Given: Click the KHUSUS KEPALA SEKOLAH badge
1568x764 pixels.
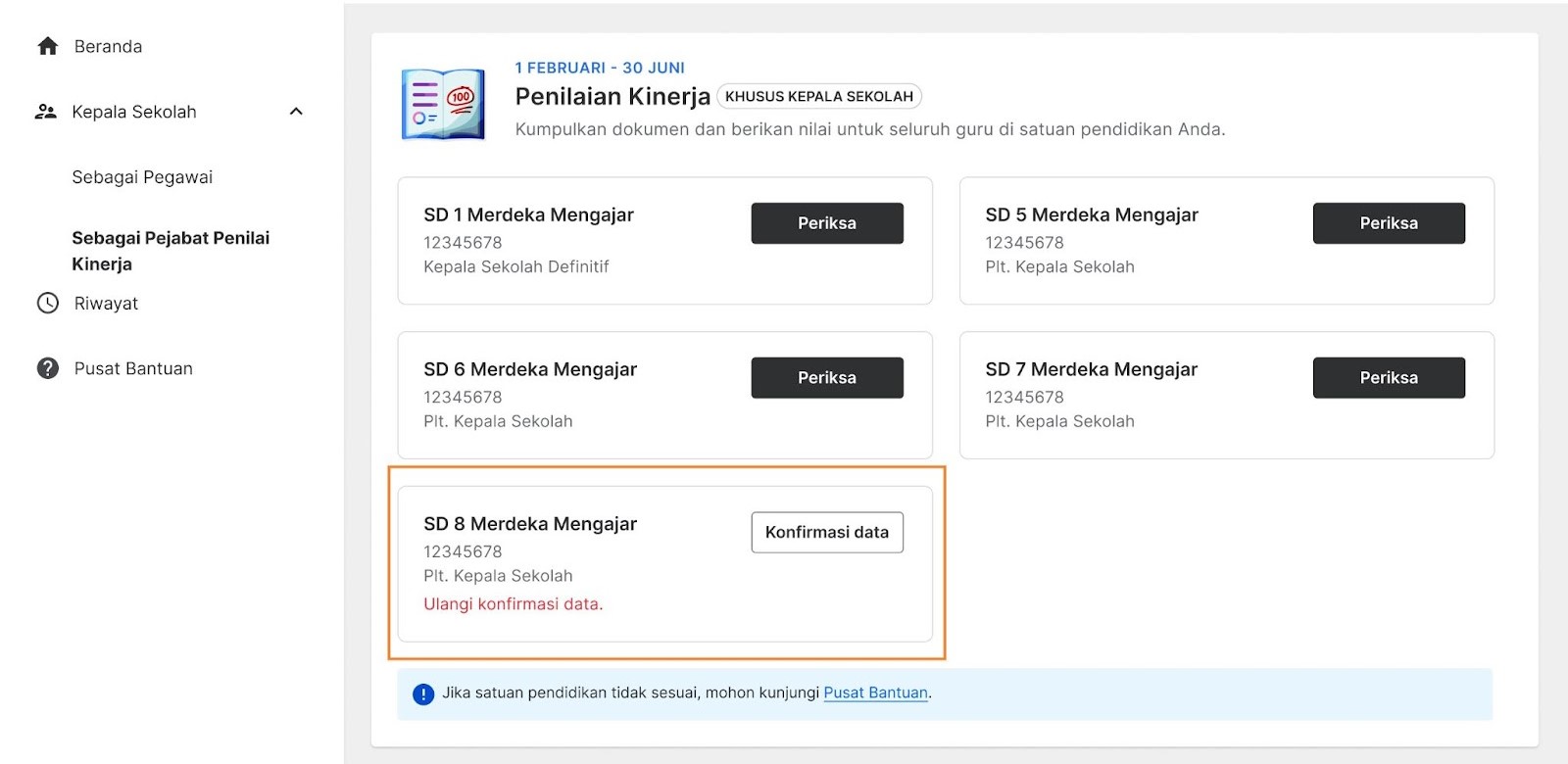Looking at the screenshot, I should pyautogui.click(x=819, y=96).
